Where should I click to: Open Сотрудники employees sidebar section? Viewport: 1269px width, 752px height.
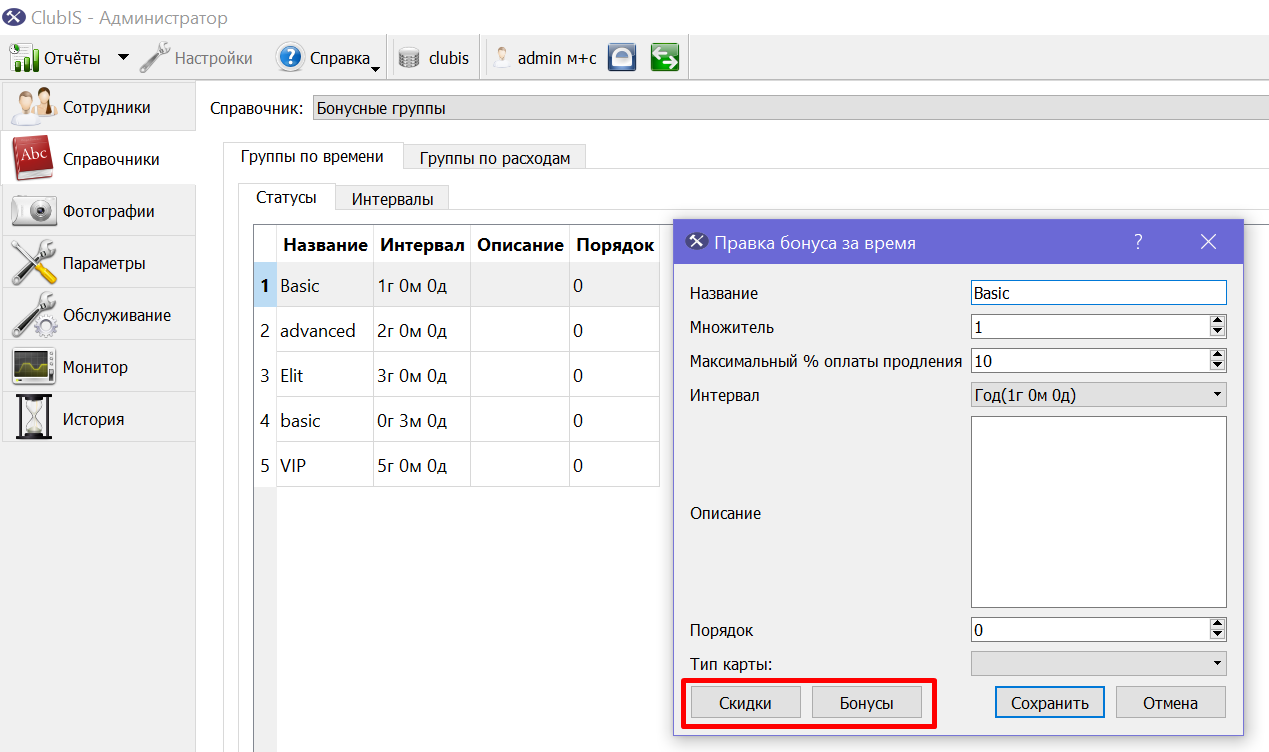coord(98,106)
